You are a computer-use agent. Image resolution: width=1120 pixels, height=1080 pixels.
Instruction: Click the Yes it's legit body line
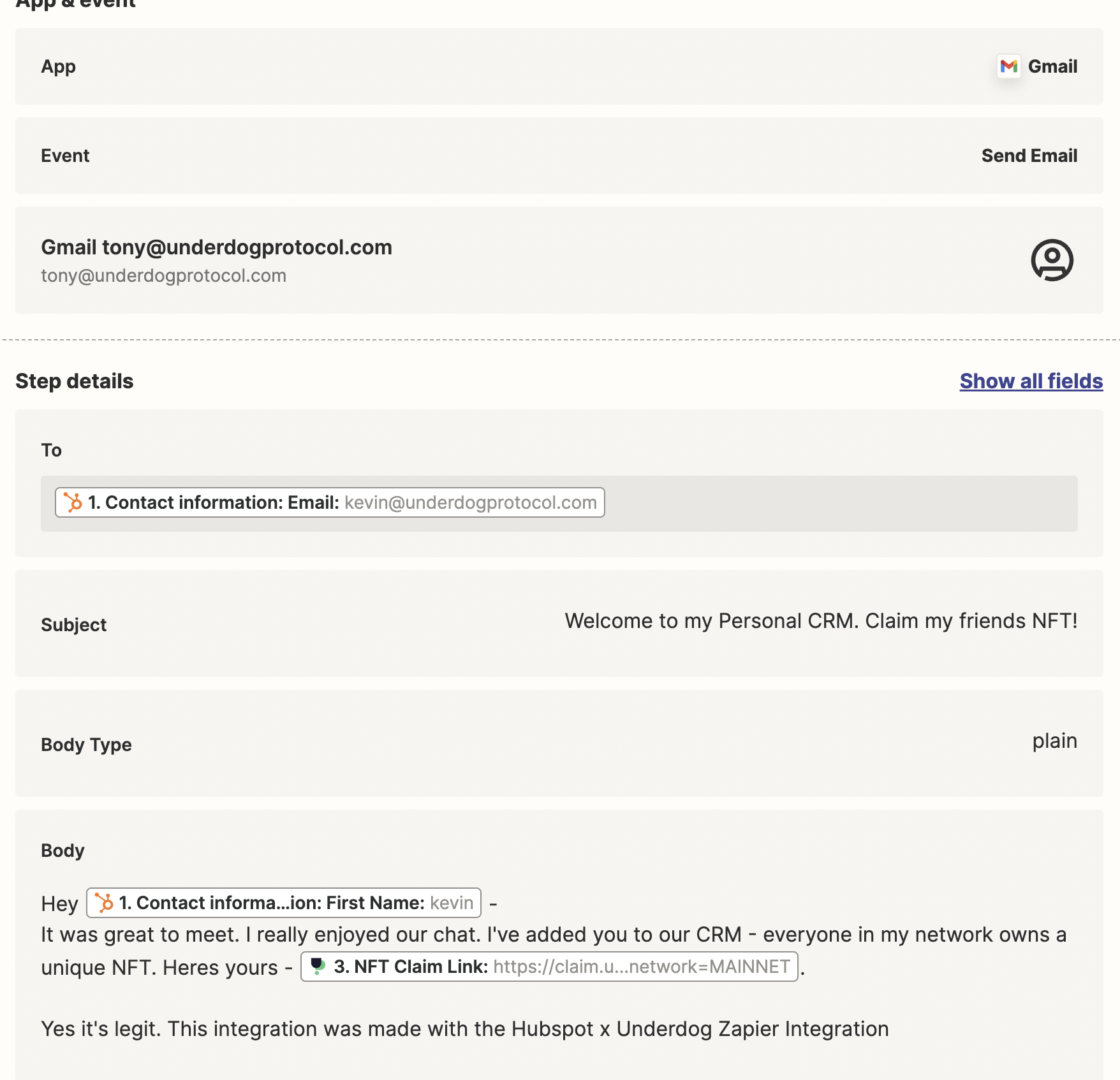tap(465, 1029)
